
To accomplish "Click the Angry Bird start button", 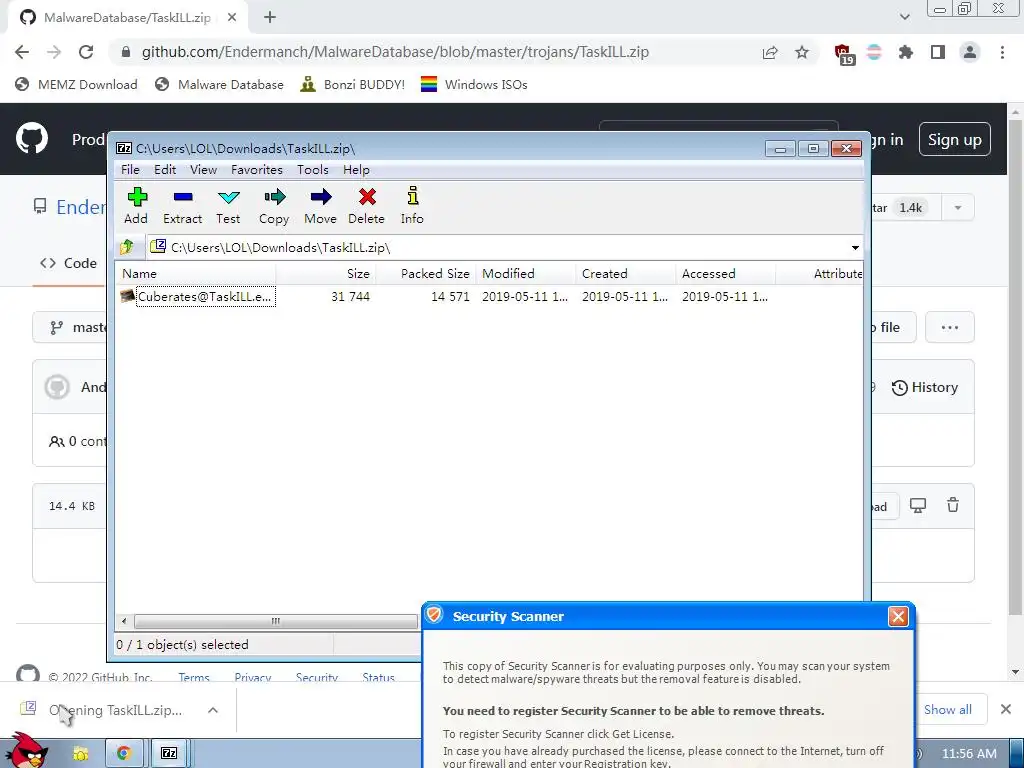I will click(x=26, y=751).
